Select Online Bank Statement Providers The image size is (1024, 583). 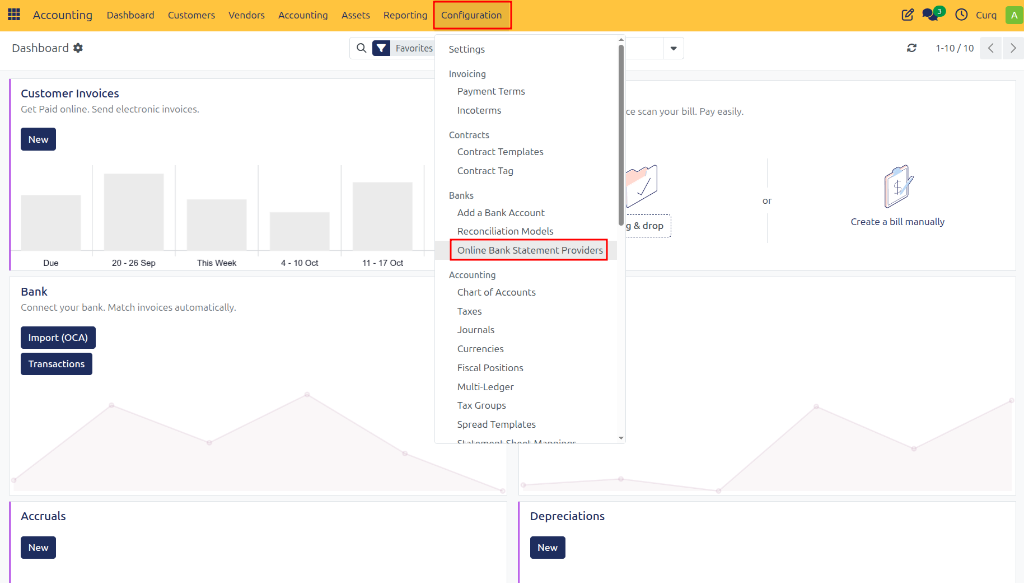(x=530, y=250)
